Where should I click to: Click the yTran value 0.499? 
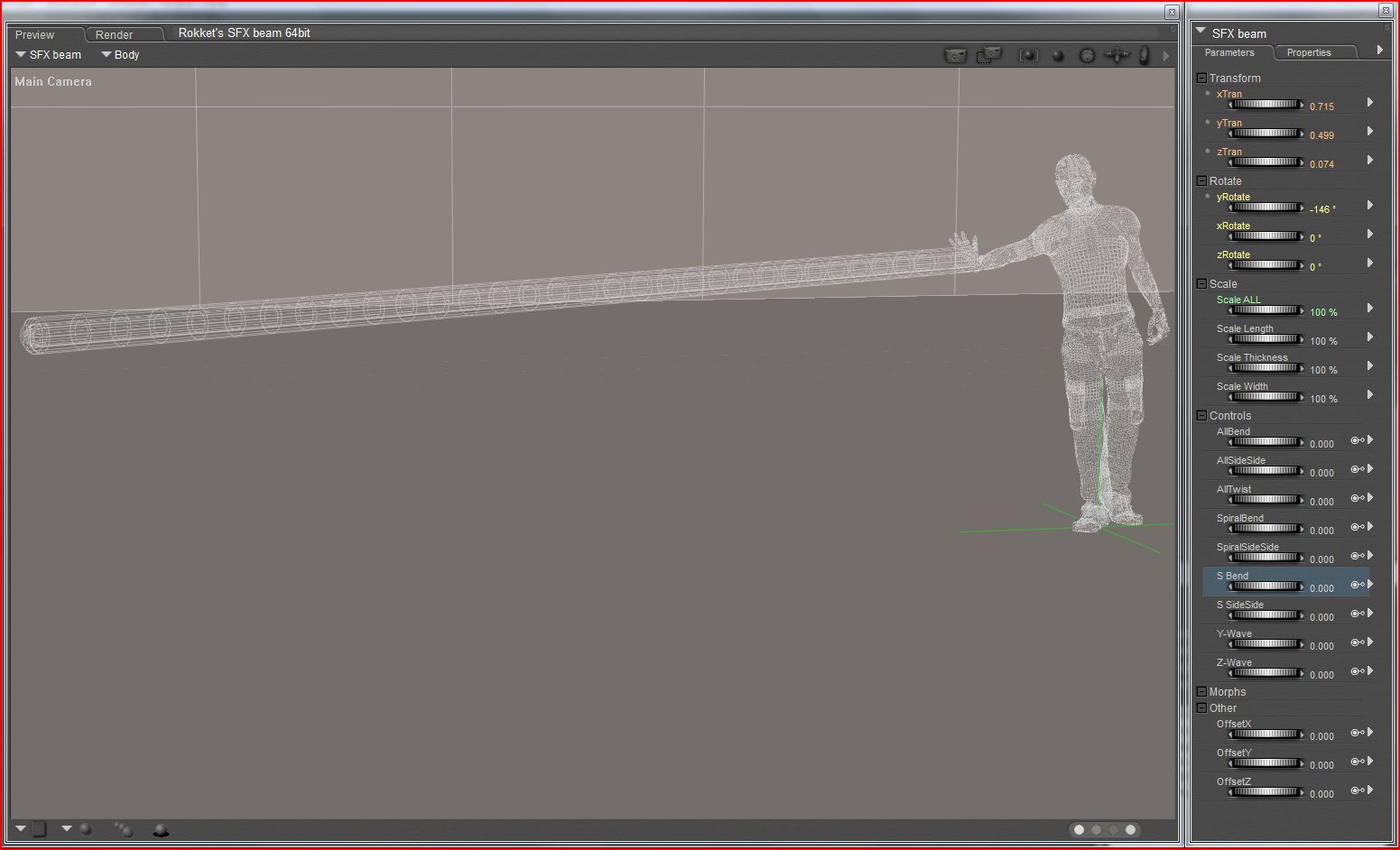click(1321, 135)
